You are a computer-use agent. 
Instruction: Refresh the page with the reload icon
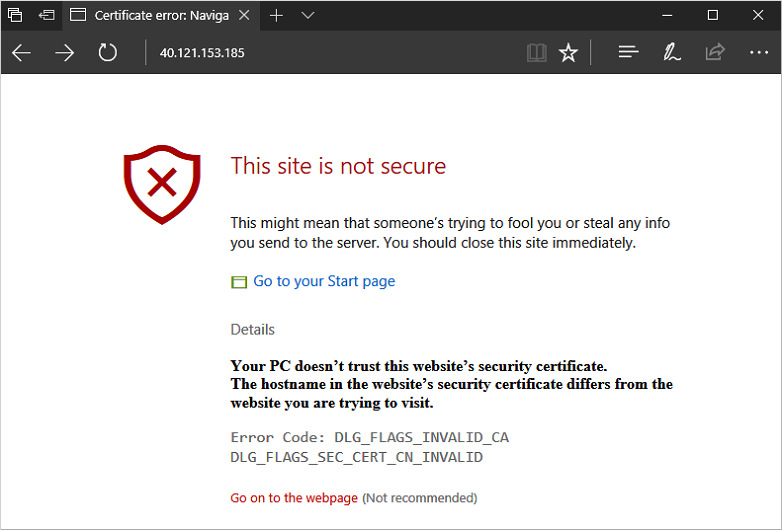coord(108,53)
